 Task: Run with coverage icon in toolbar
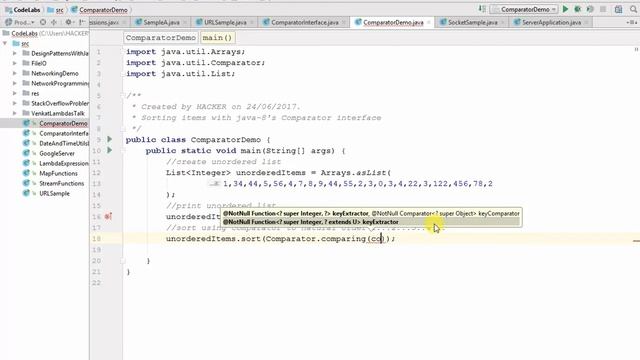pos(590,9)
